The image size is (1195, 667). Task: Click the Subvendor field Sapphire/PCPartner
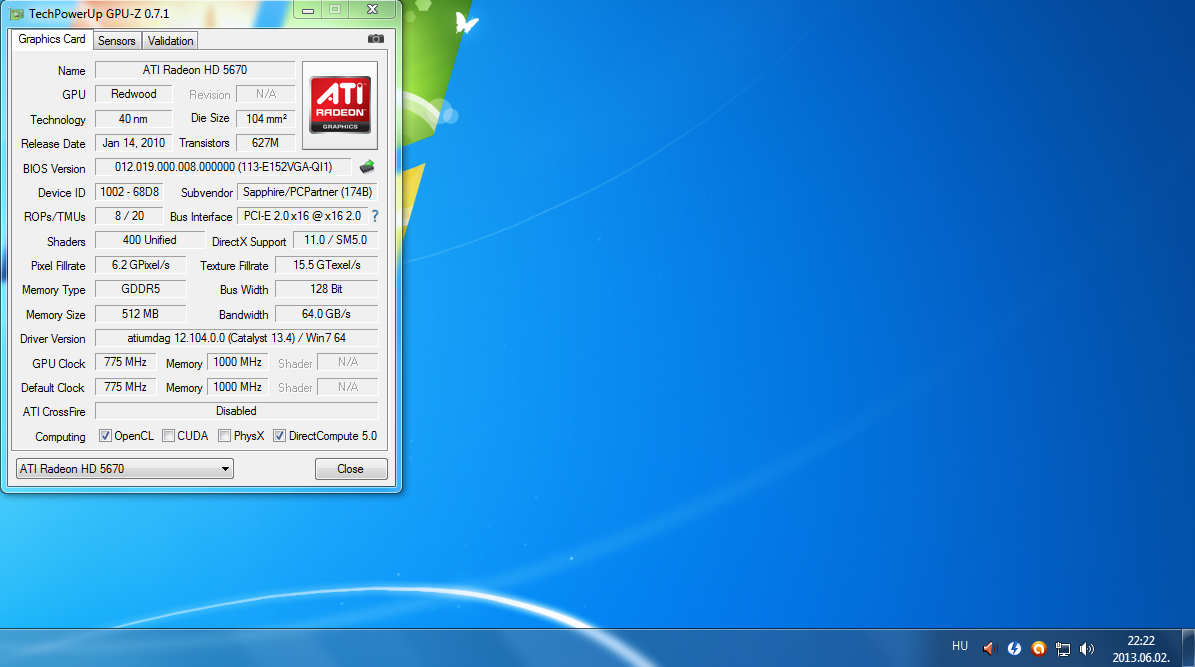point(307,192)
